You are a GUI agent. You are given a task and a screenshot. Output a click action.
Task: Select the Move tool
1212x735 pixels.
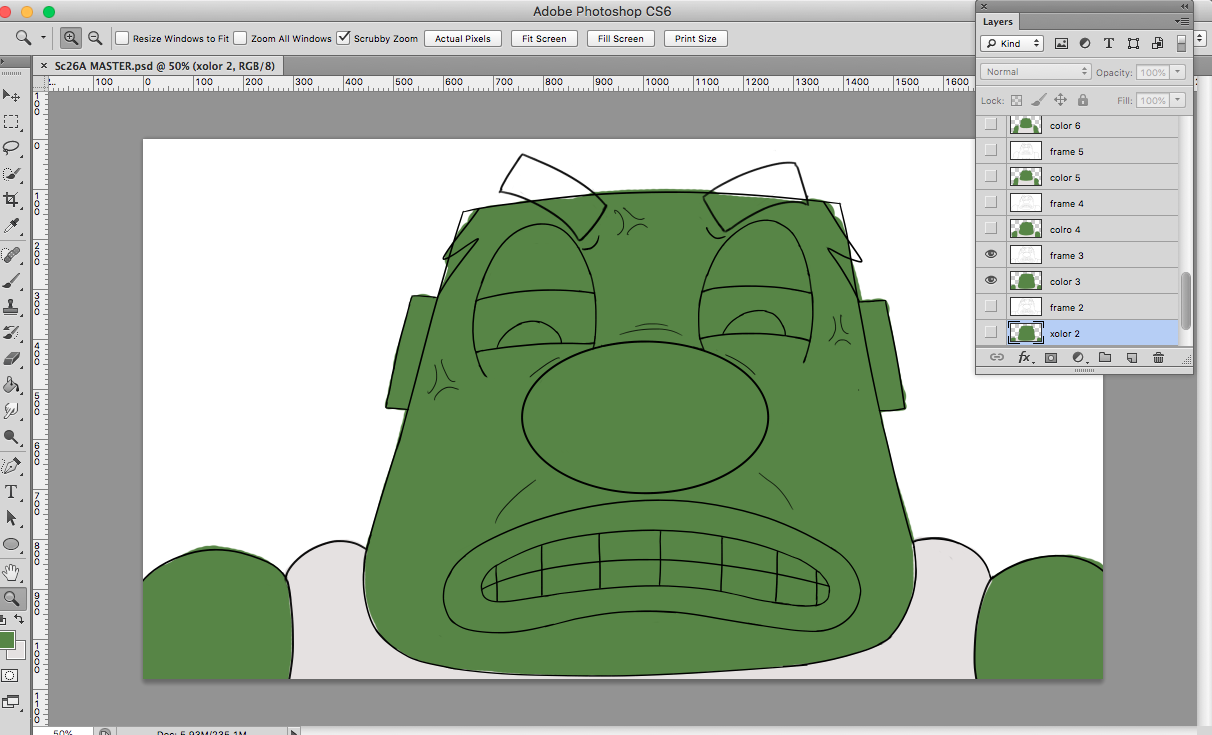tap(12, 95)
